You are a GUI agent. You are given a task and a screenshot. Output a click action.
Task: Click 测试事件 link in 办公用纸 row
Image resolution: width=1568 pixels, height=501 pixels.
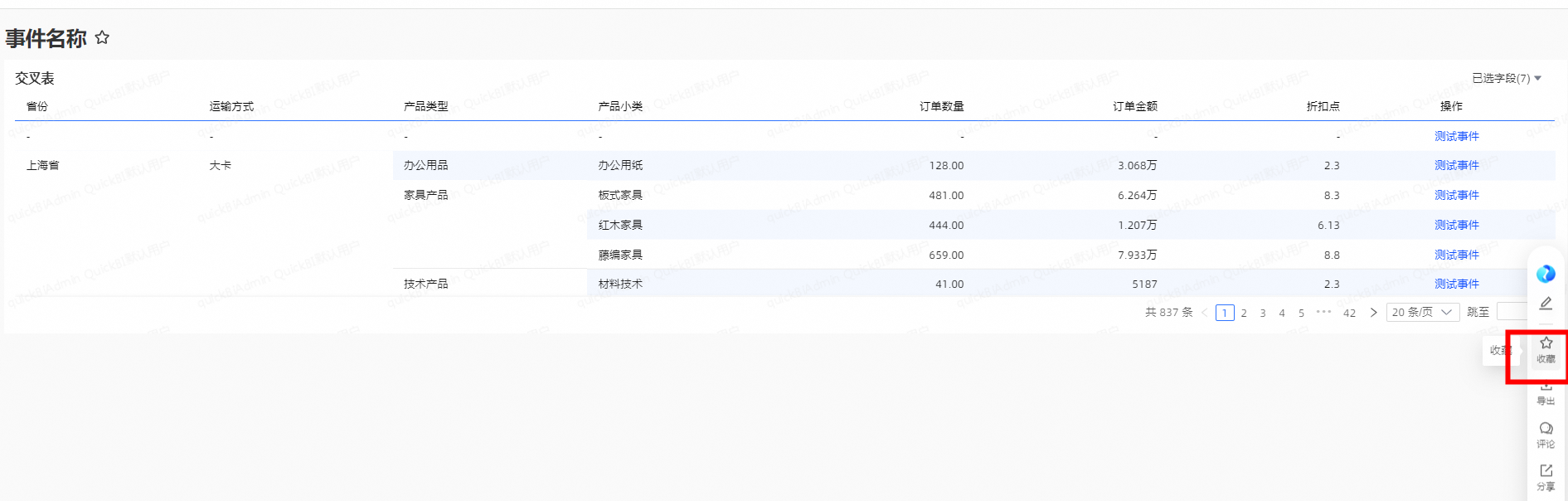pos(1456,165)
